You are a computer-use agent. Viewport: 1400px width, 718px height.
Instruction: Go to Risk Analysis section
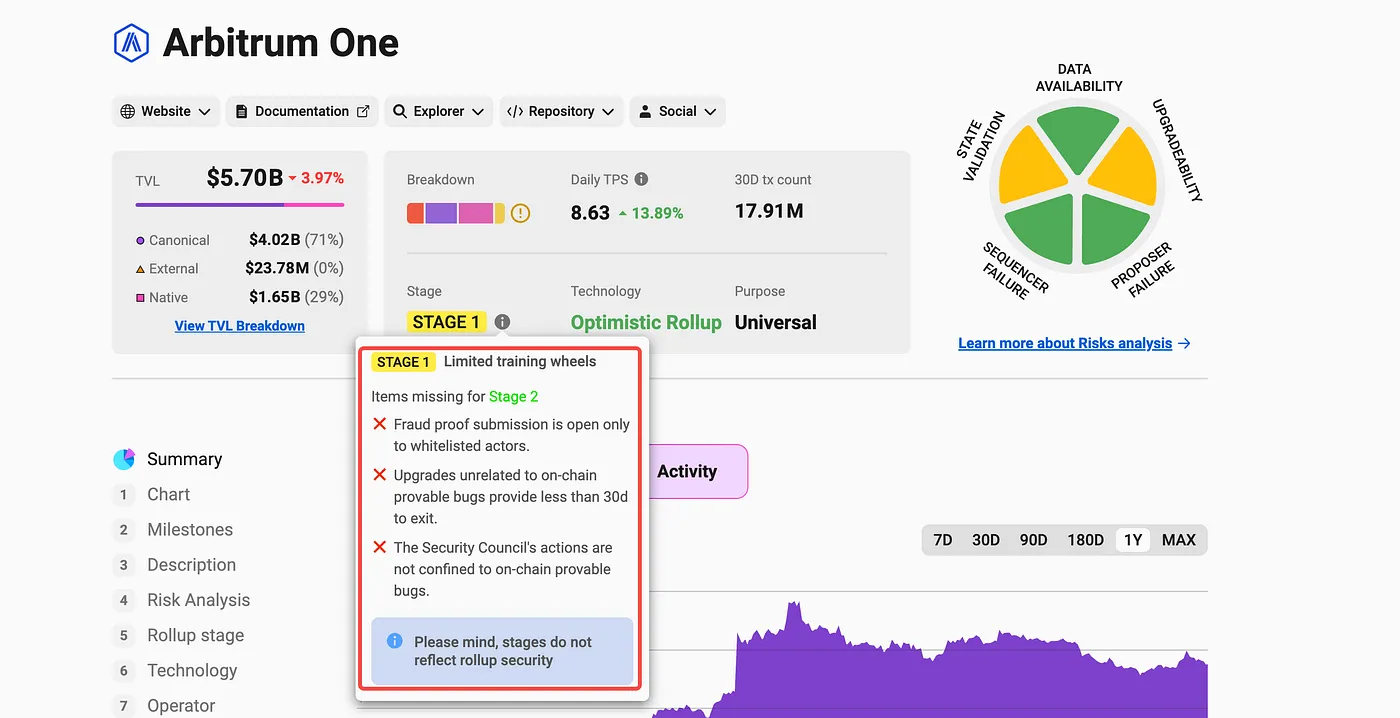pyautogui.click(x=198, y=600)
